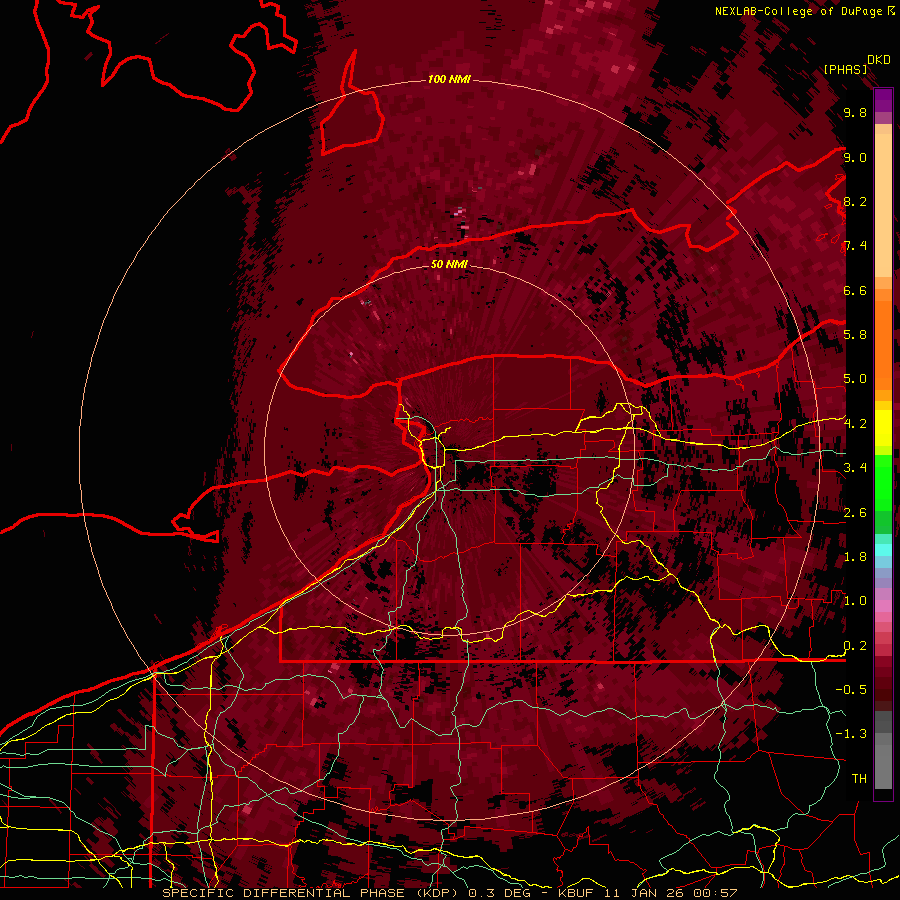Click the 5.0 color scale value
Screen dimensions: 900x900
[855, 379]
